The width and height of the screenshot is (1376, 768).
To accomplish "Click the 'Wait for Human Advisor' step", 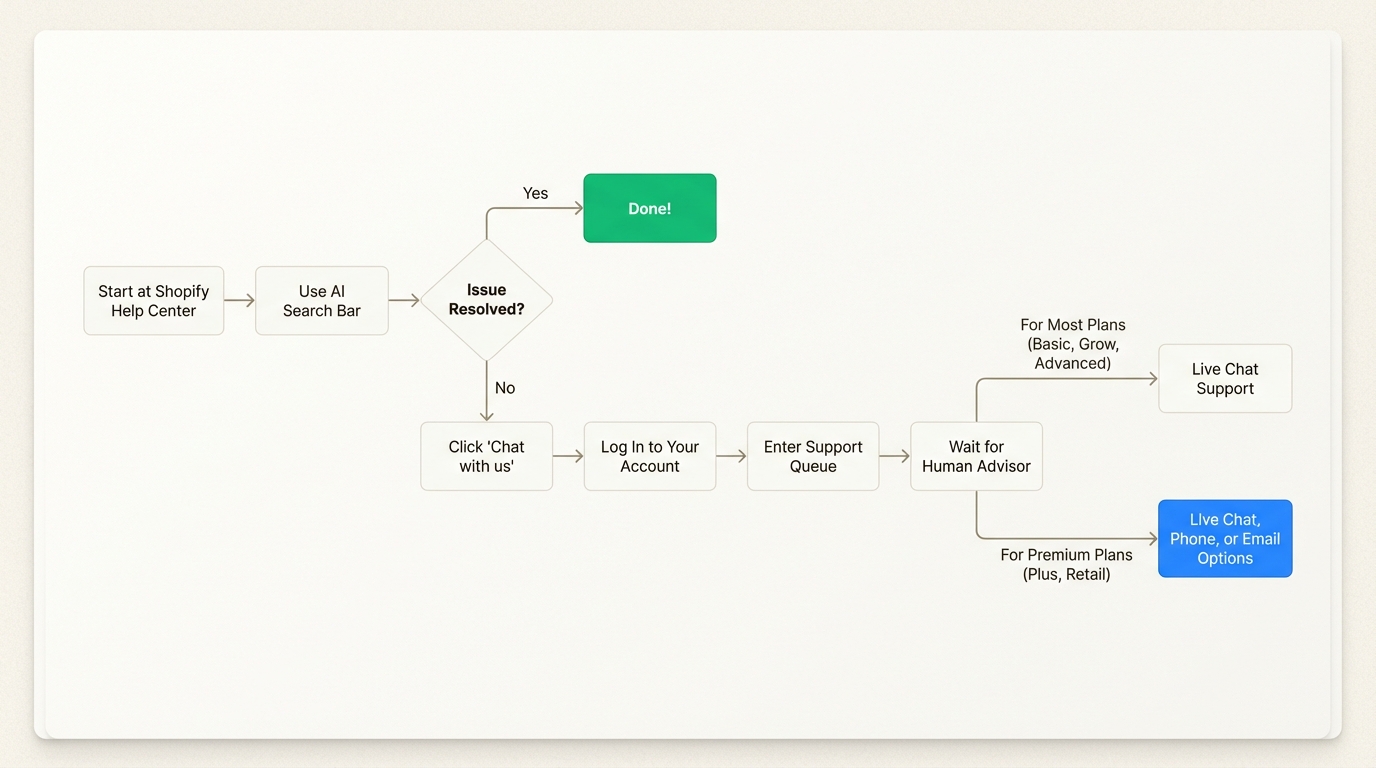I will (x=976, y=456).
